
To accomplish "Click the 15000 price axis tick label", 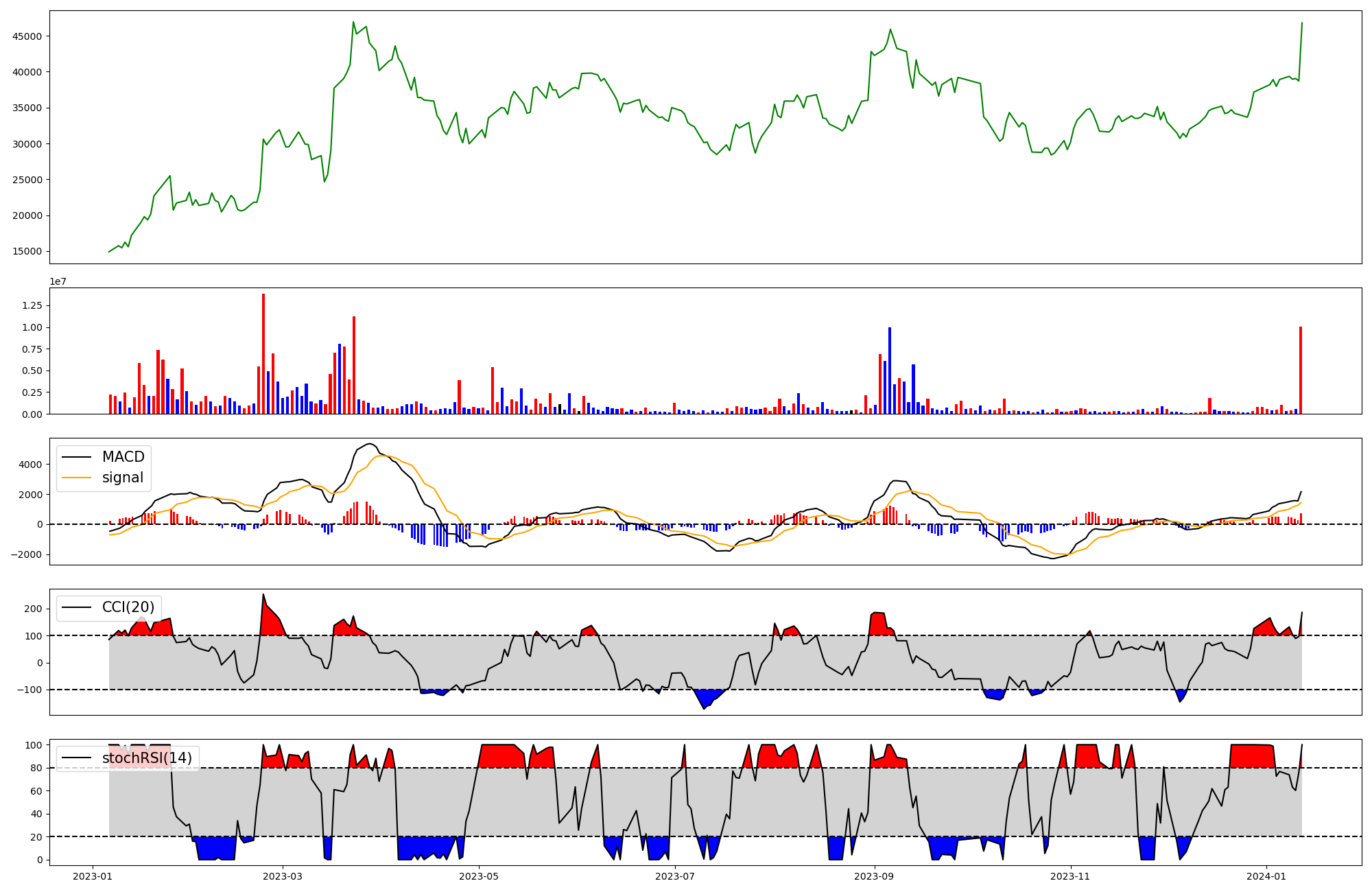I will click(x=27, y=252).
